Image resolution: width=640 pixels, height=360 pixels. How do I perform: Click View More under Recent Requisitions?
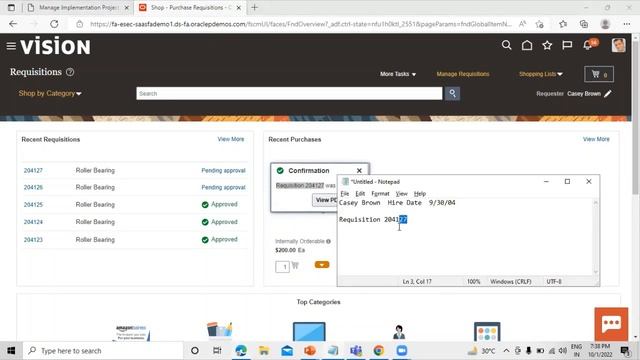coord(231,139)
